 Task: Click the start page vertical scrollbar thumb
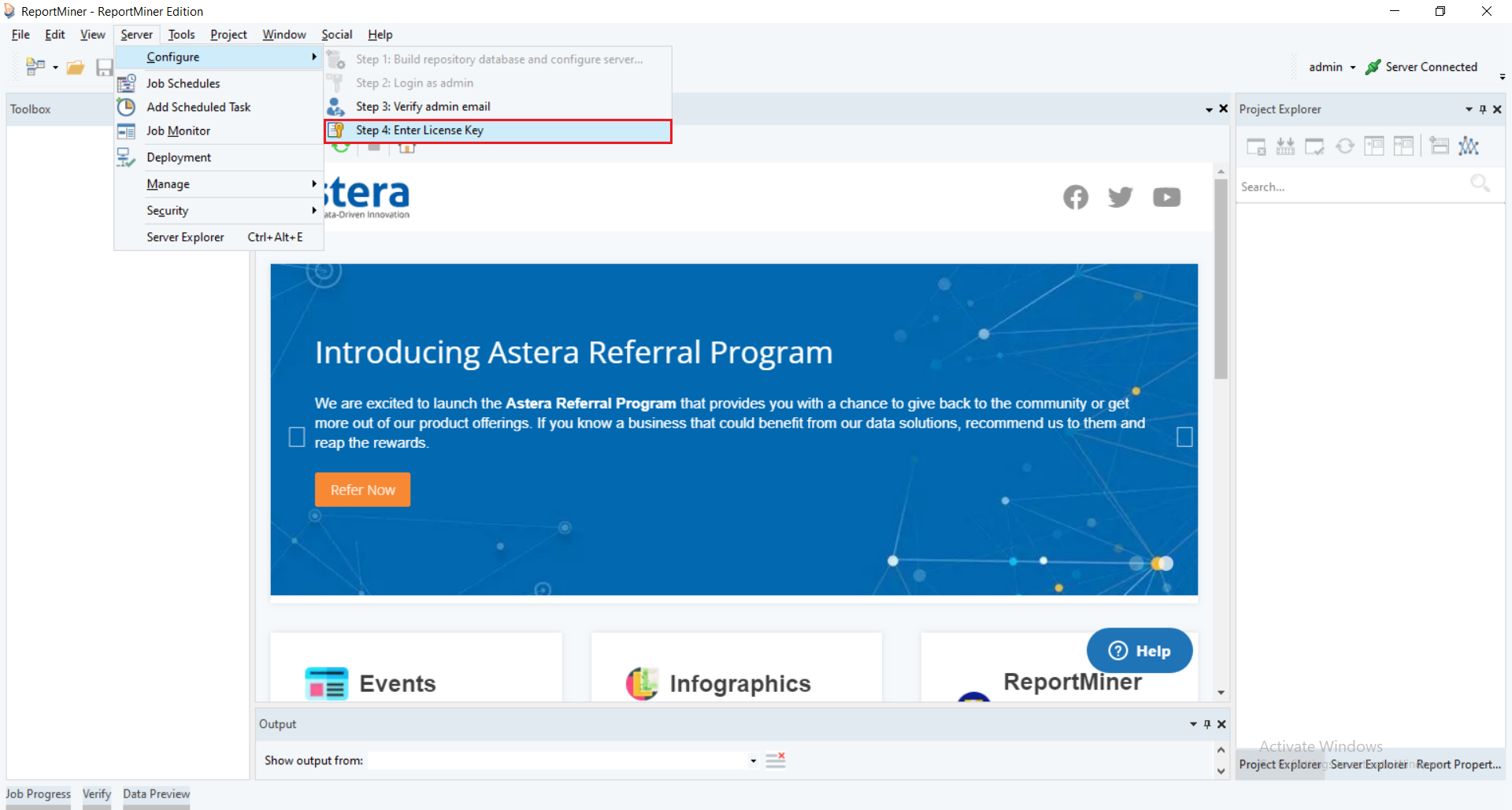point(1221,279)
